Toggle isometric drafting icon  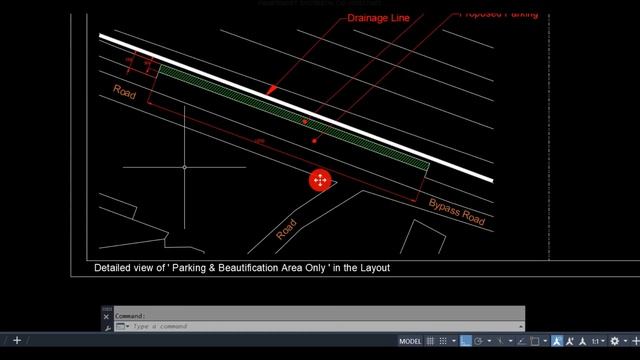coord(500,341)
